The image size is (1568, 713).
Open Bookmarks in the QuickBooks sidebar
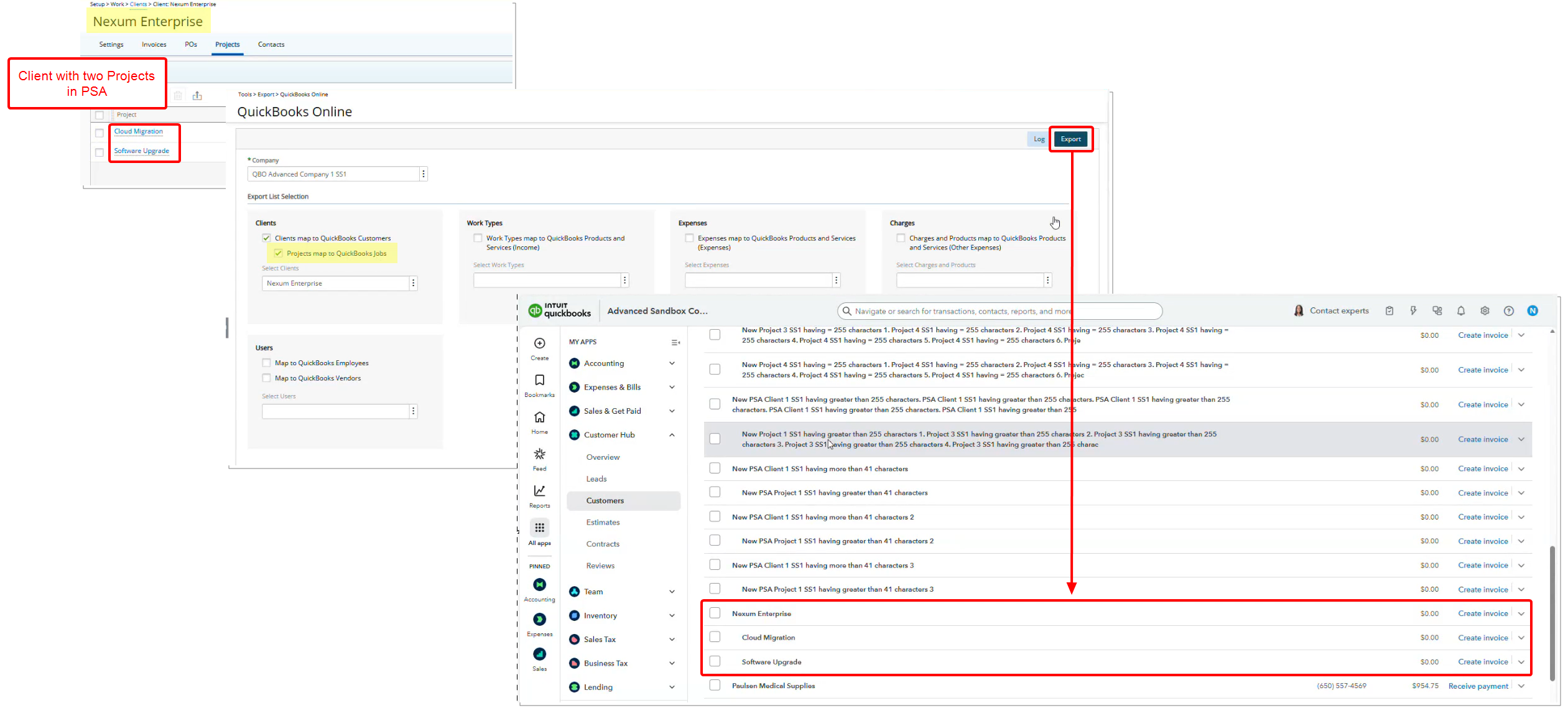coord(540,380)
